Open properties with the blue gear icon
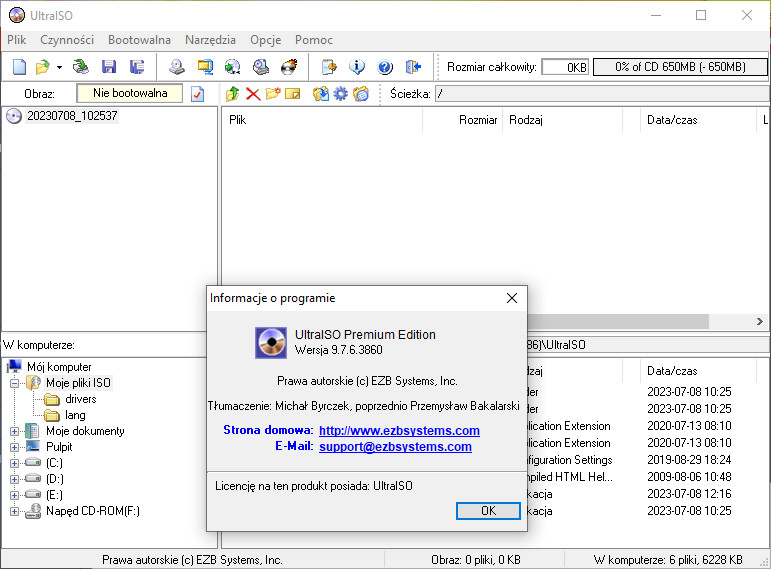Screen dimensions: 771x569 [x=340, y=93]
